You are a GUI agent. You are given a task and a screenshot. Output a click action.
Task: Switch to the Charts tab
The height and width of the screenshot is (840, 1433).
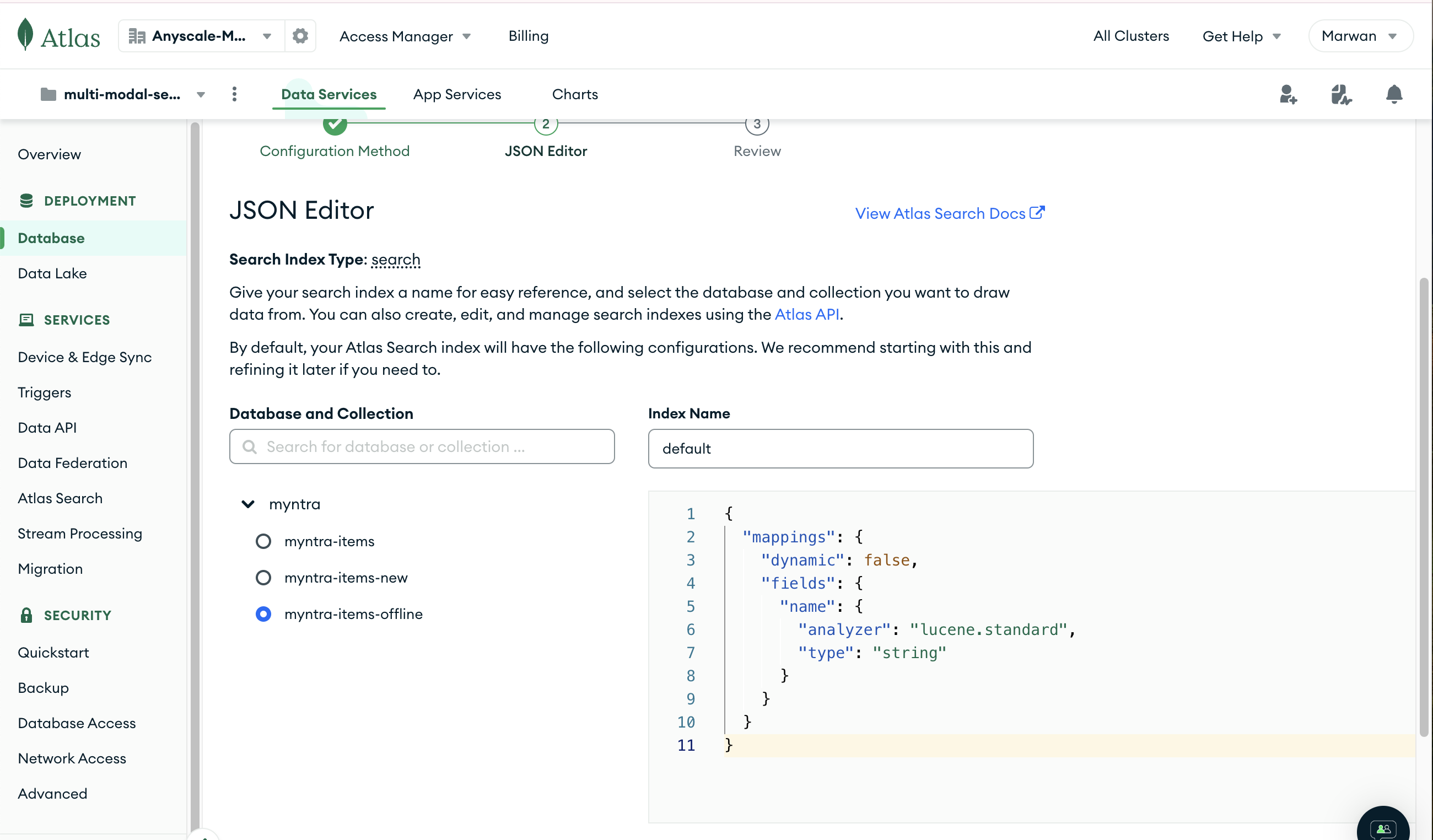click(575, 94)
